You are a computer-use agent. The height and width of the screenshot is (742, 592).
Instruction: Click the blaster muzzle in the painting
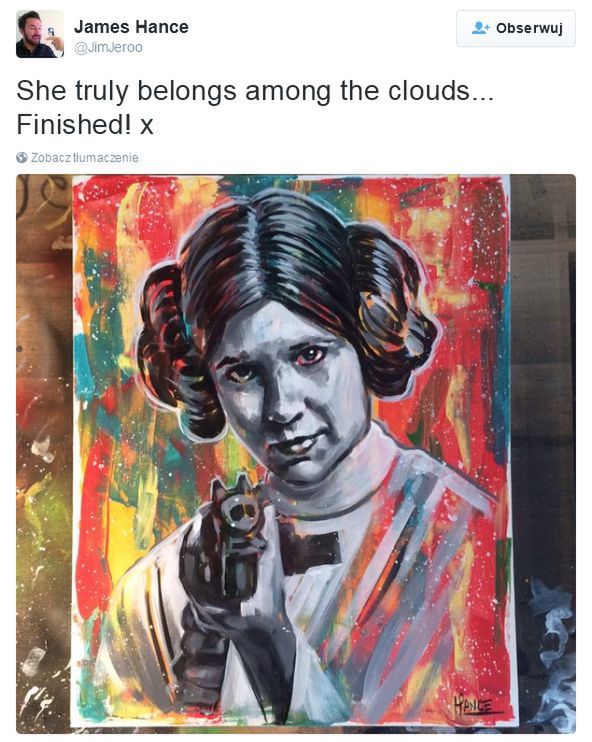pyautogui.click(x=239, y=511)
